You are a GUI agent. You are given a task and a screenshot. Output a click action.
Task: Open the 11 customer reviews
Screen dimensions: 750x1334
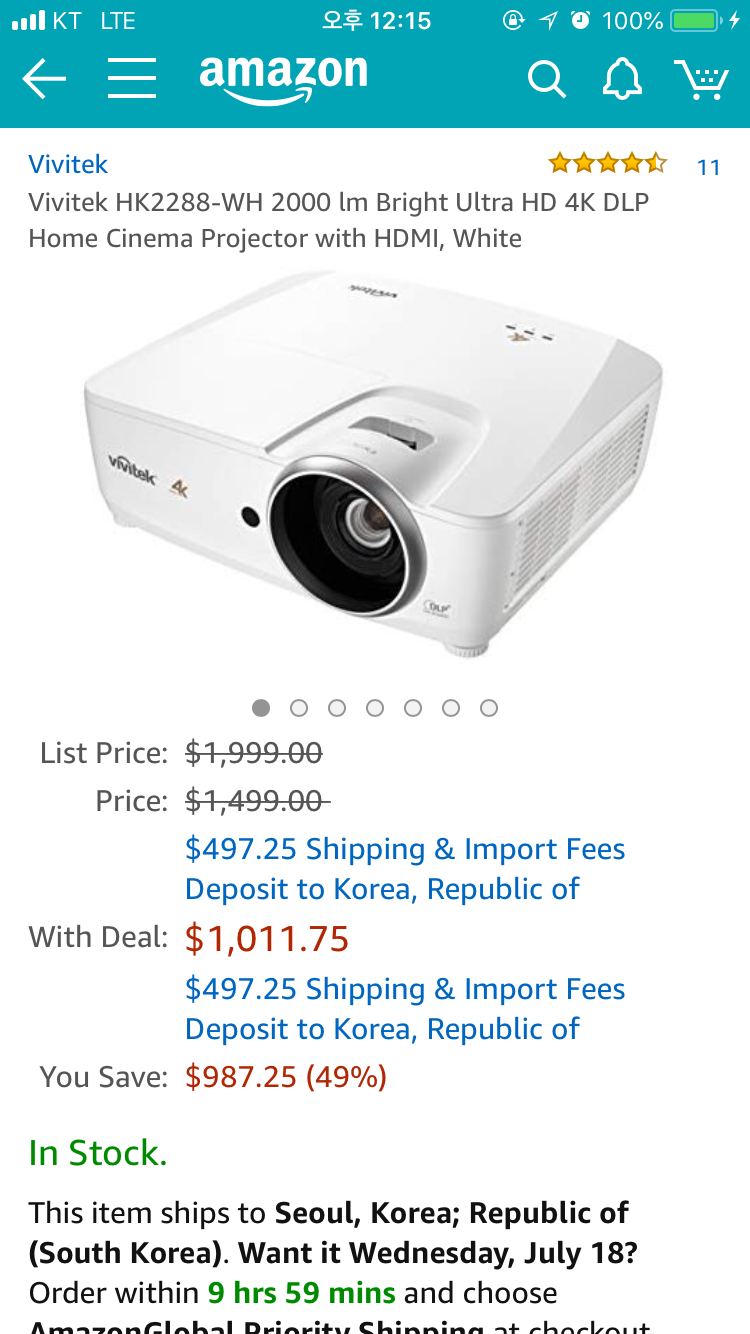click(709, 167)
